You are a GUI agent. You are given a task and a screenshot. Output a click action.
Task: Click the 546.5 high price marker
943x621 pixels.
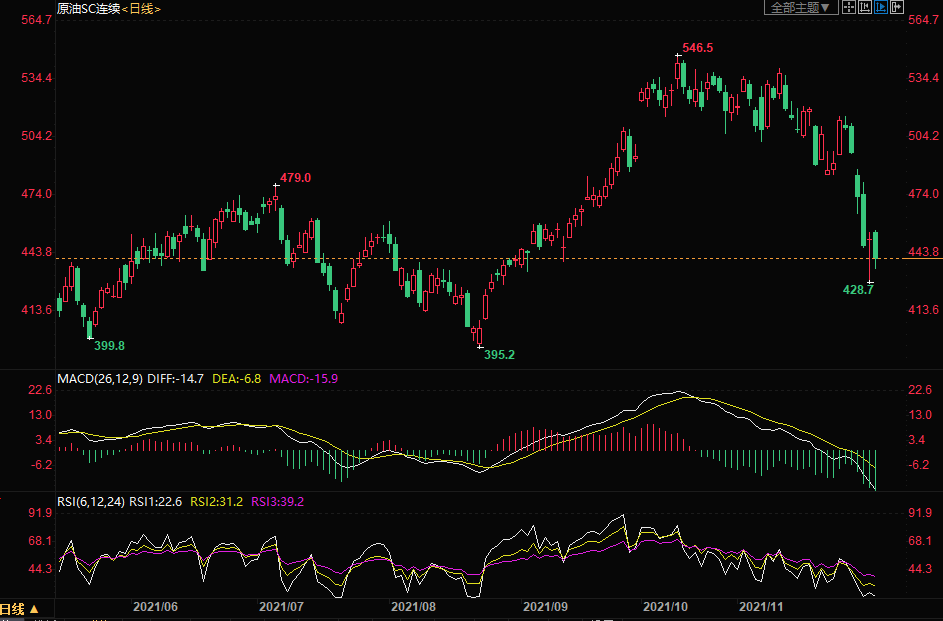pyautogui.click(x=697, y=48)
